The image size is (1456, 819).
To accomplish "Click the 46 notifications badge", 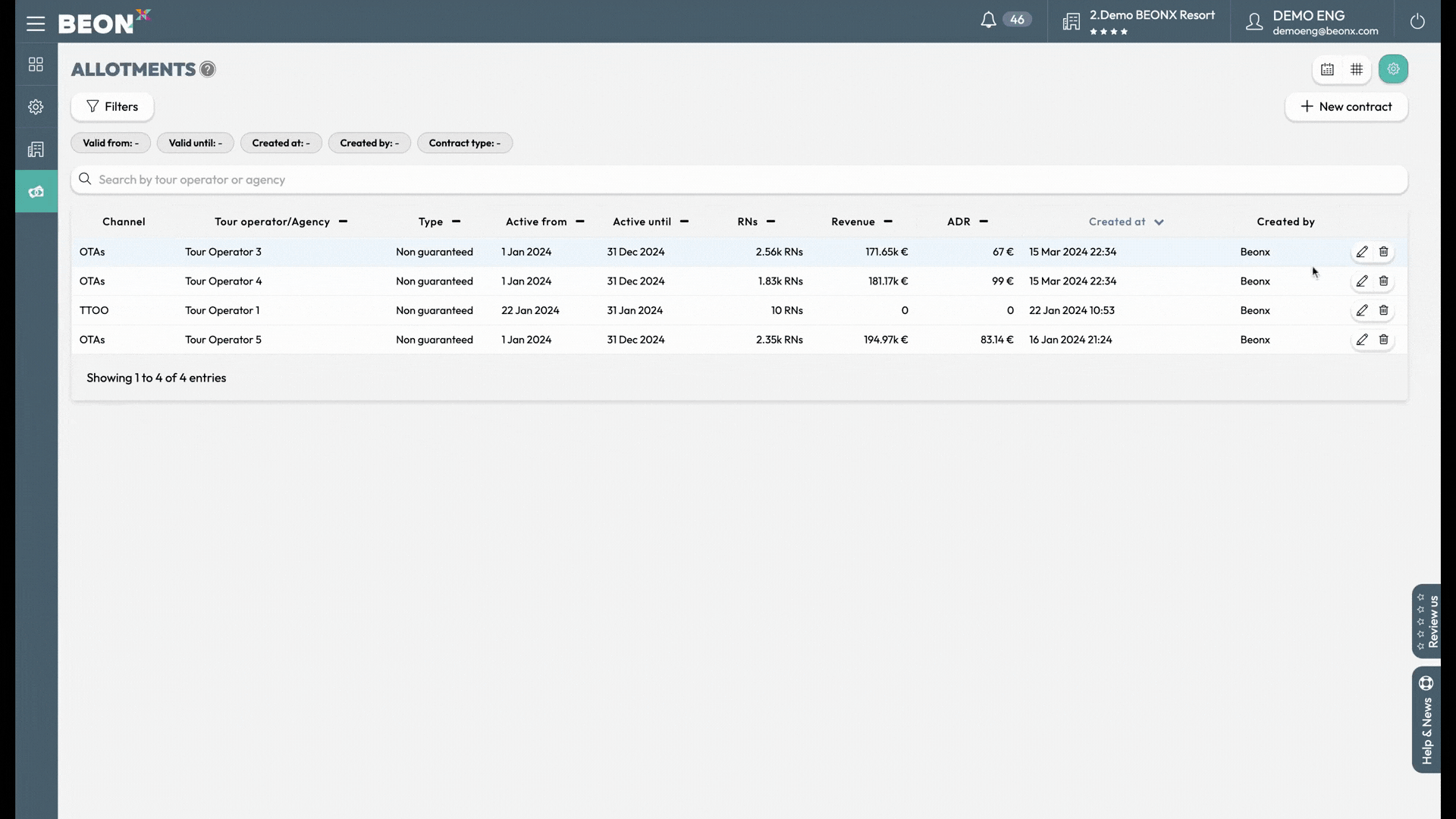I will 1017,20.
